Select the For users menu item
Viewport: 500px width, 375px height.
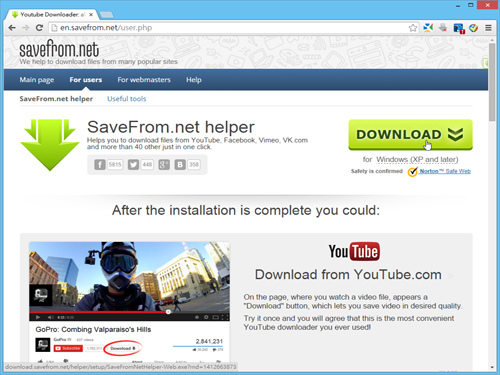(86, 80)
